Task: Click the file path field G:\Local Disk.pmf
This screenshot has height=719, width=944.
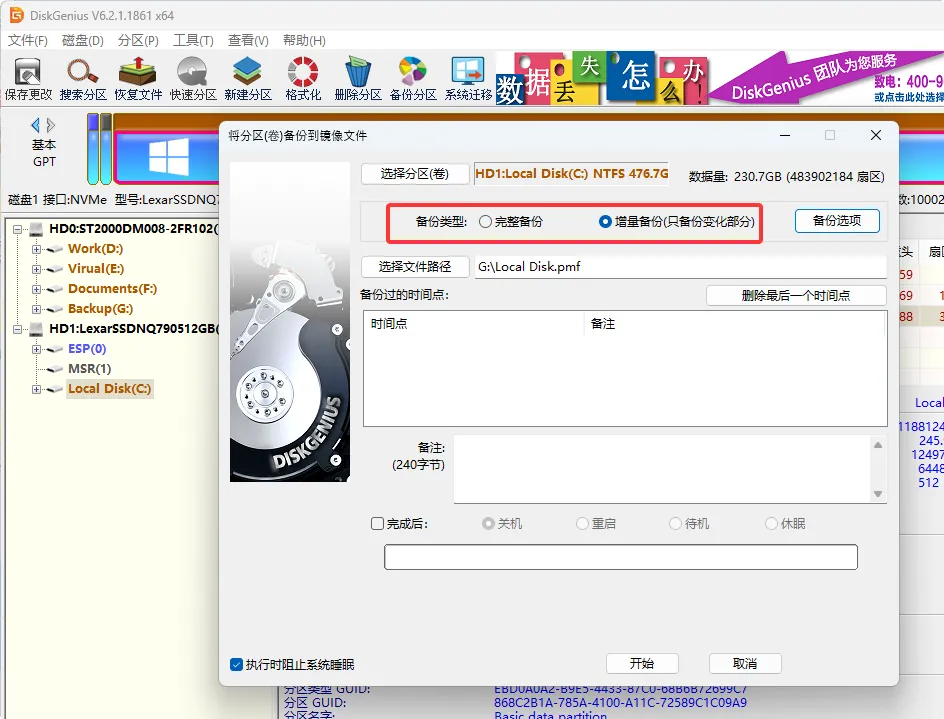Action: pos(680,267)
